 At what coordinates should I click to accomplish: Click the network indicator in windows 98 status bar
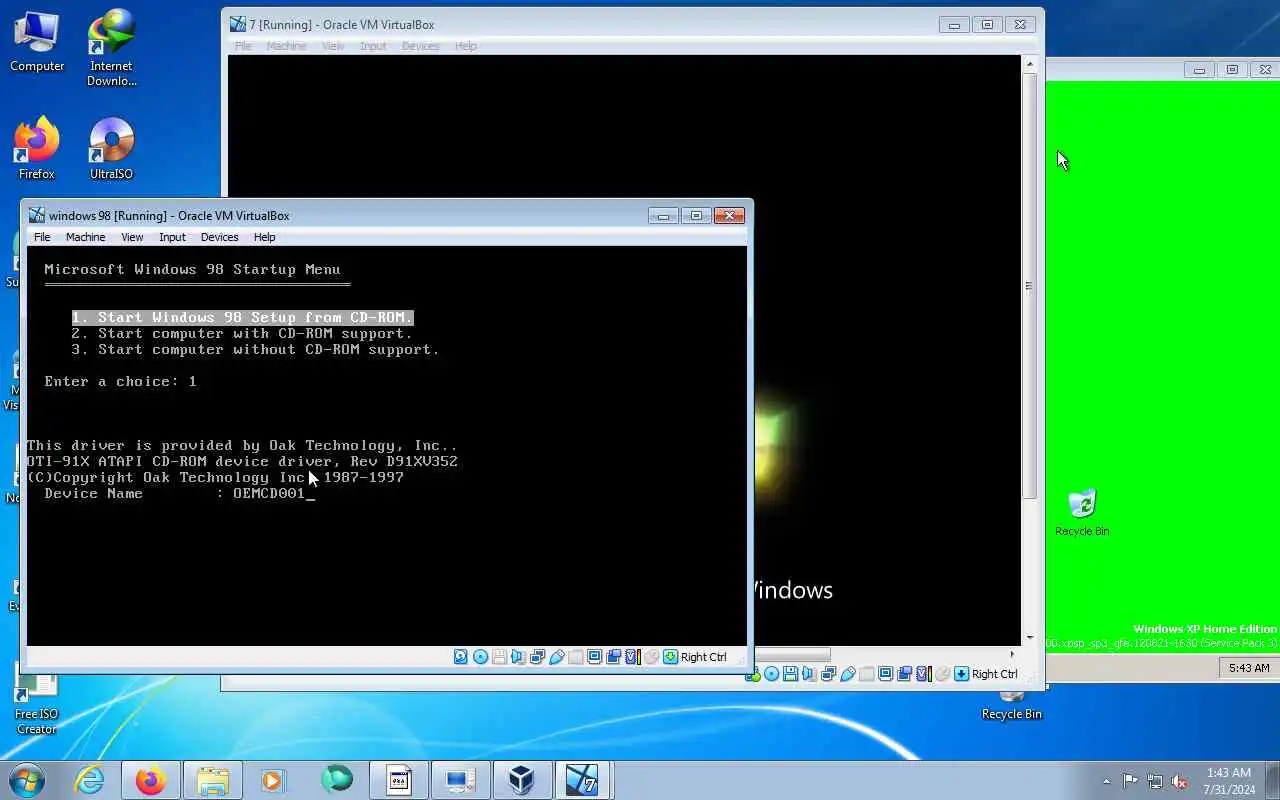tap(537, 657)
